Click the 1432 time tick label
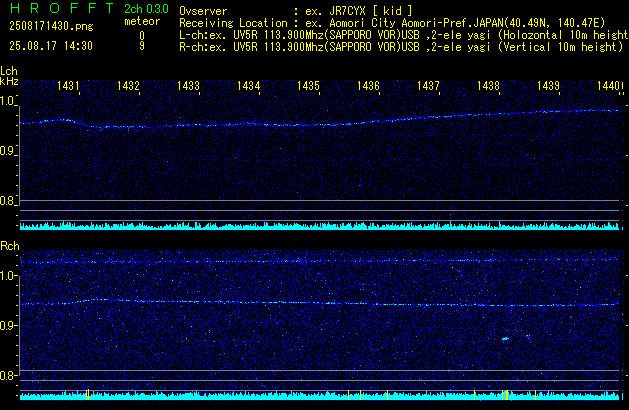Viewport: 629px width, 410px height. tap(128, 86)
